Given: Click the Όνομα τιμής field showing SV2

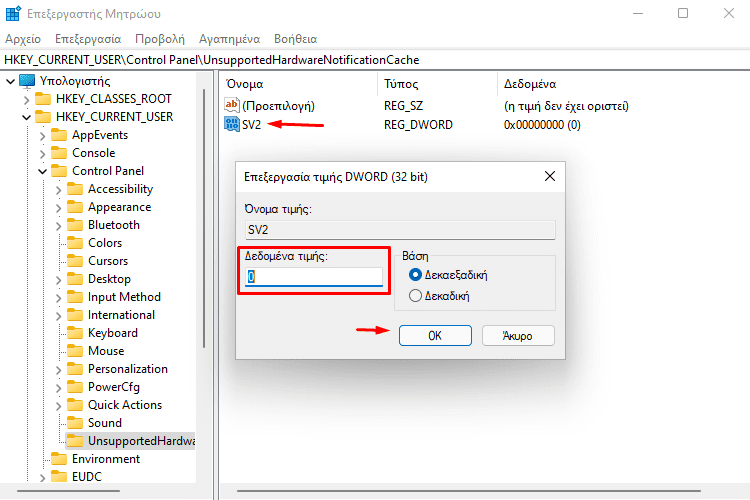Looking at the screenshot, I should point(400,230).
